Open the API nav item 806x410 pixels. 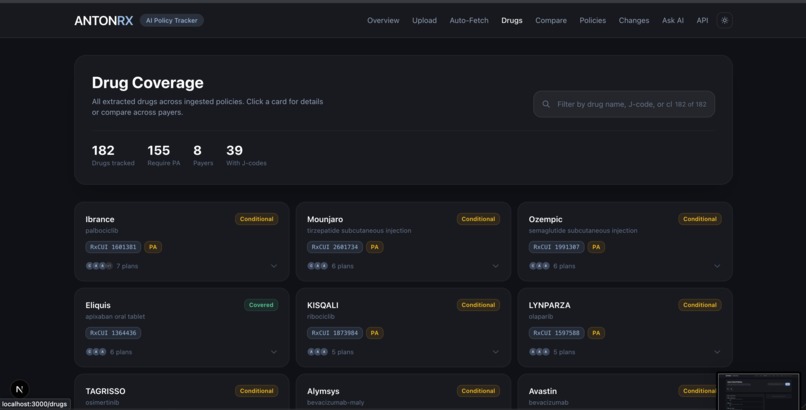[702, 21]
